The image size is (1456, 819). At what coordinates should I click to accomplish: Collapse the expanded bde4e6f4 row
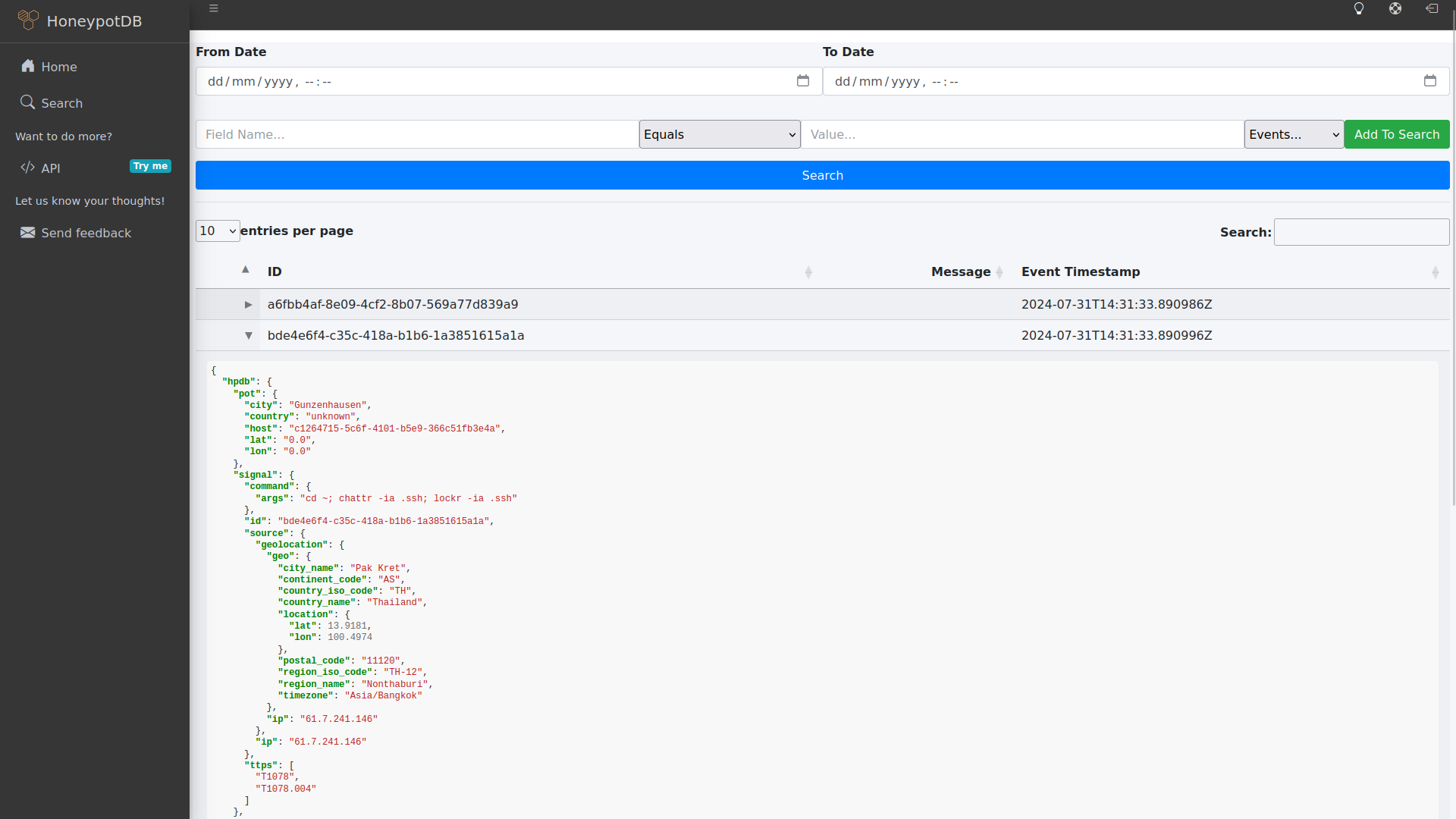[249, 335]
